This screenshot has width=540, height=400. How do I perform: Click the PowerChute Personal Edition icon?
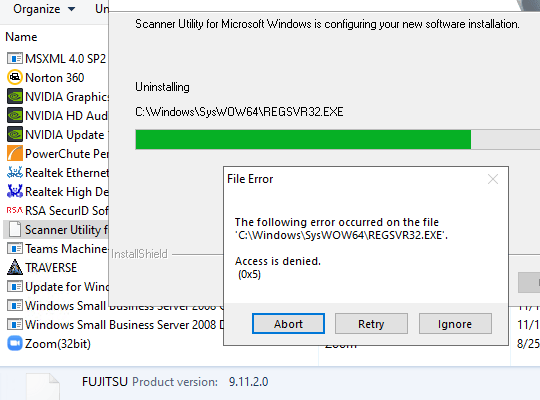tap(15, 153)
